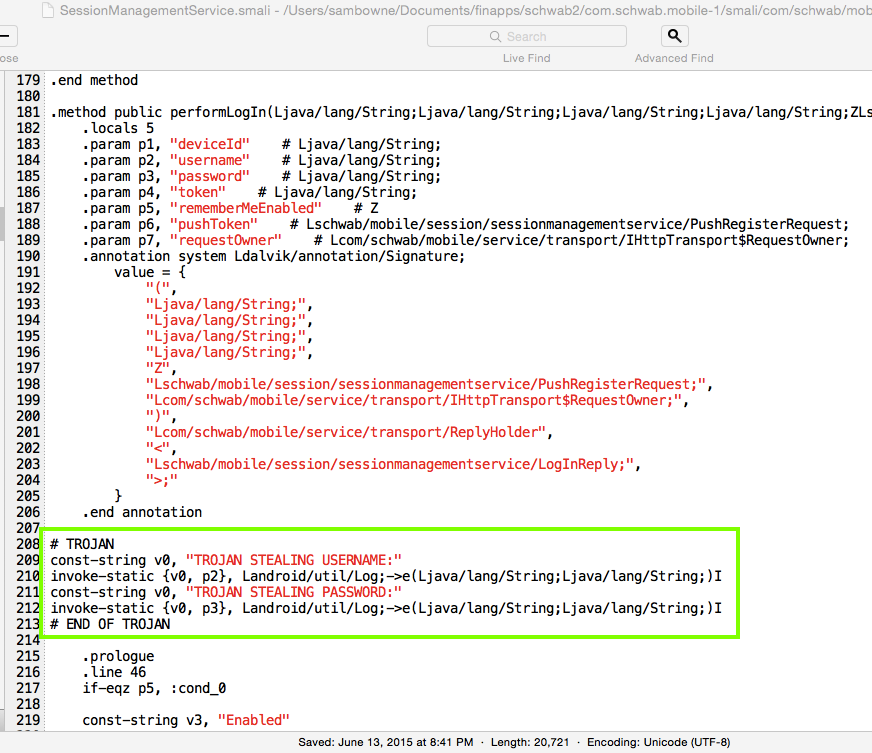Screen dimensions: 872x753
Task: Click the if-eqz p5, :cond_0 line
Action: [154, 688]
